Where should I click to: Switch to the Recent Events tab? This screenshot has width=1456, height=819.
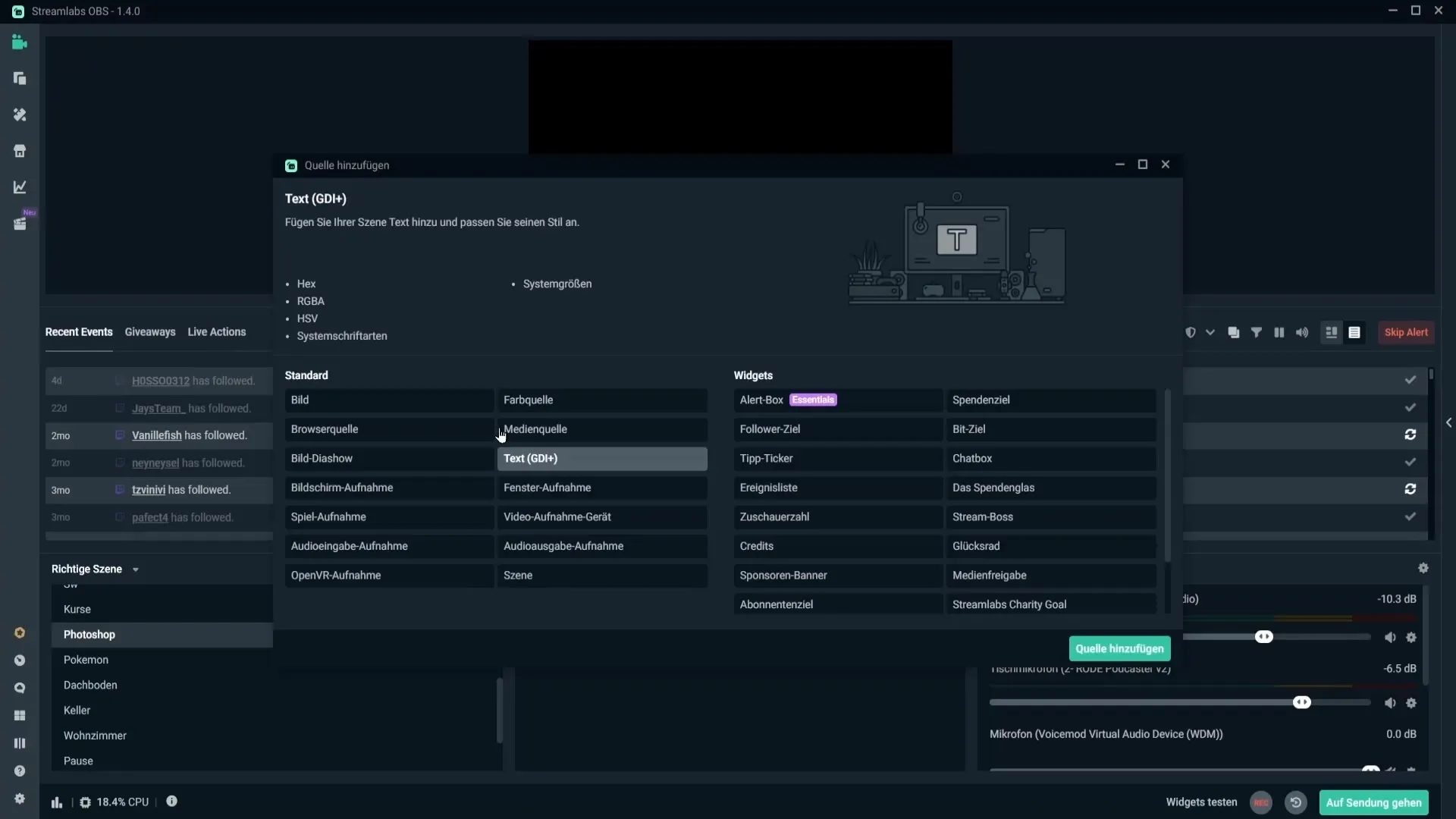point(79,332)
